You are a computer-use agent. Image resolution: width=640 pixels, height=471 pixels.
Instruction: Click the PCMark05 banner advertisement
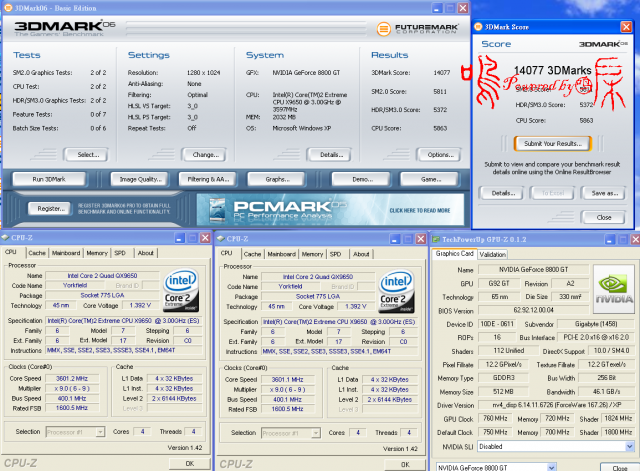330,210
